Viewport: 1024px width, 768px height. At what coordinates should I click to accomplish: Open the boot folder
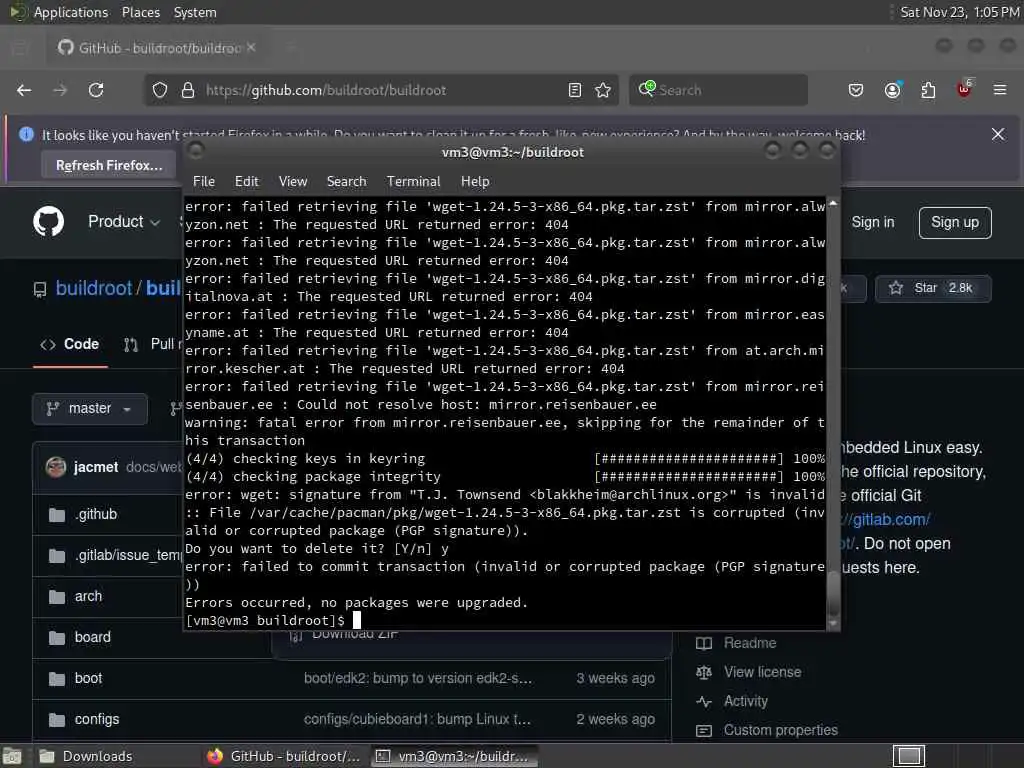[x=88, y=679]
